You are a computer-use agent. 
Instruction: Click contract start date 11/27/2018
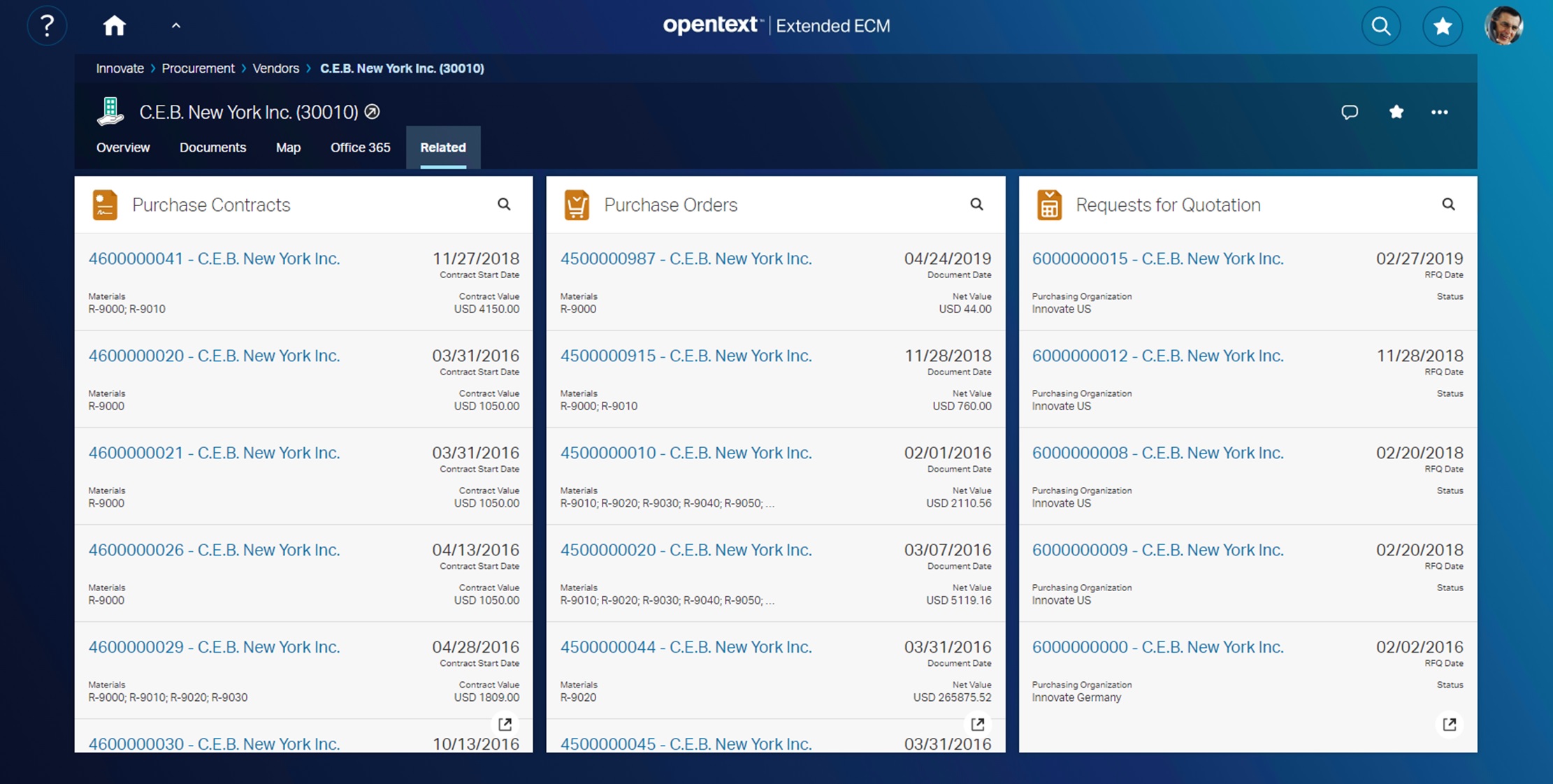(476, 259)
